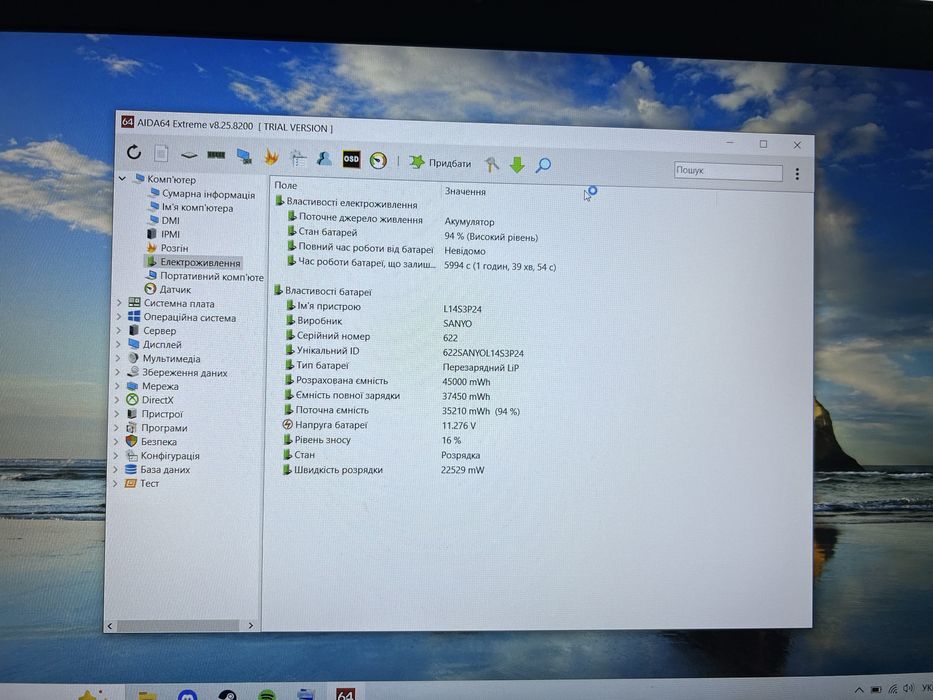The height and width of the screenshot is (700, 933).
Task: Click the value "5994 с (1 годин, 39 хв, 54 с)"
Action: pyautogui.click(x=500, y=267)
